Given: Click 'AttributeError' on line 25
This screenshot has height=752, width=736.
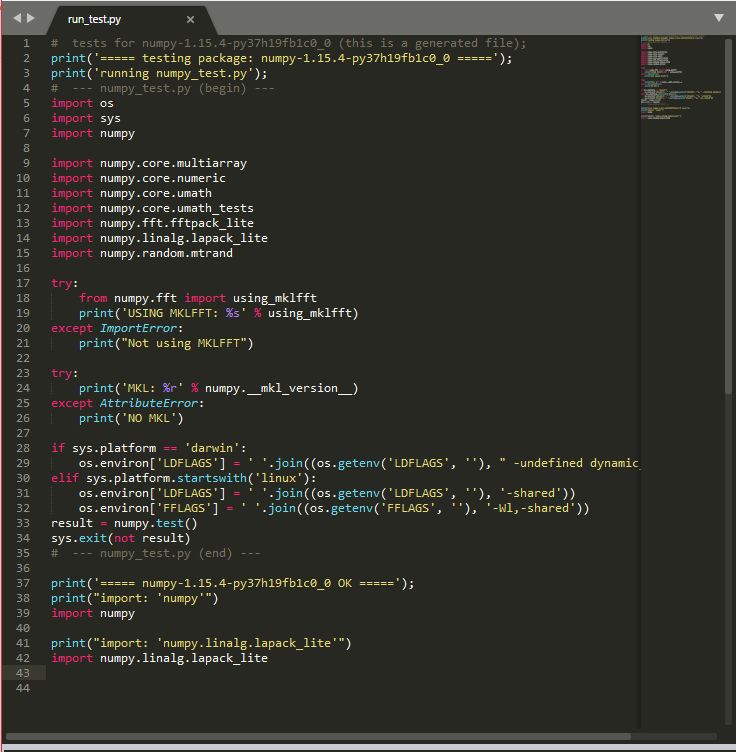Looking at the screenshot, I should point(149,403).
